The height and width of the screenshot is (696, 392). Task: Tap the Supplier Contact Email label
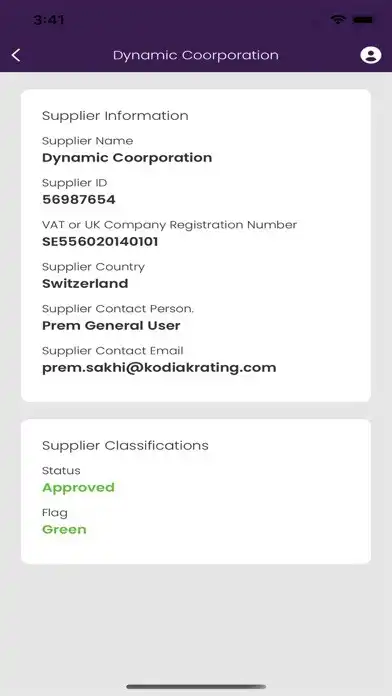[113, 351]
